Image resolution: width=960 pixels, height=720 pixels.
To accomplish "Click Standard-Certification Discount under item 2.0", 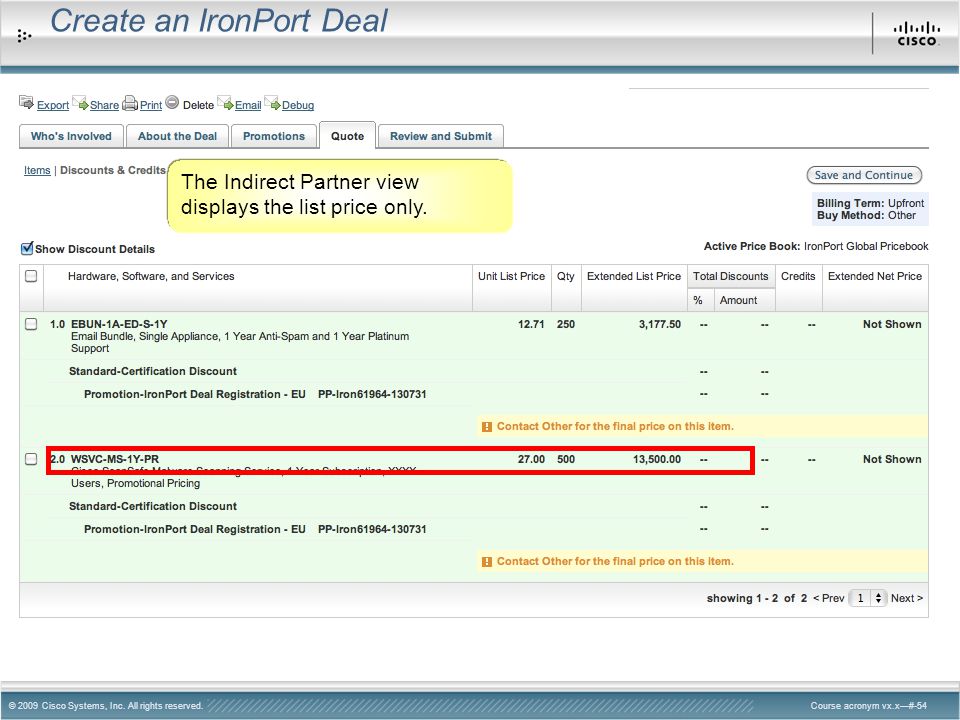I will click(152, 506).
